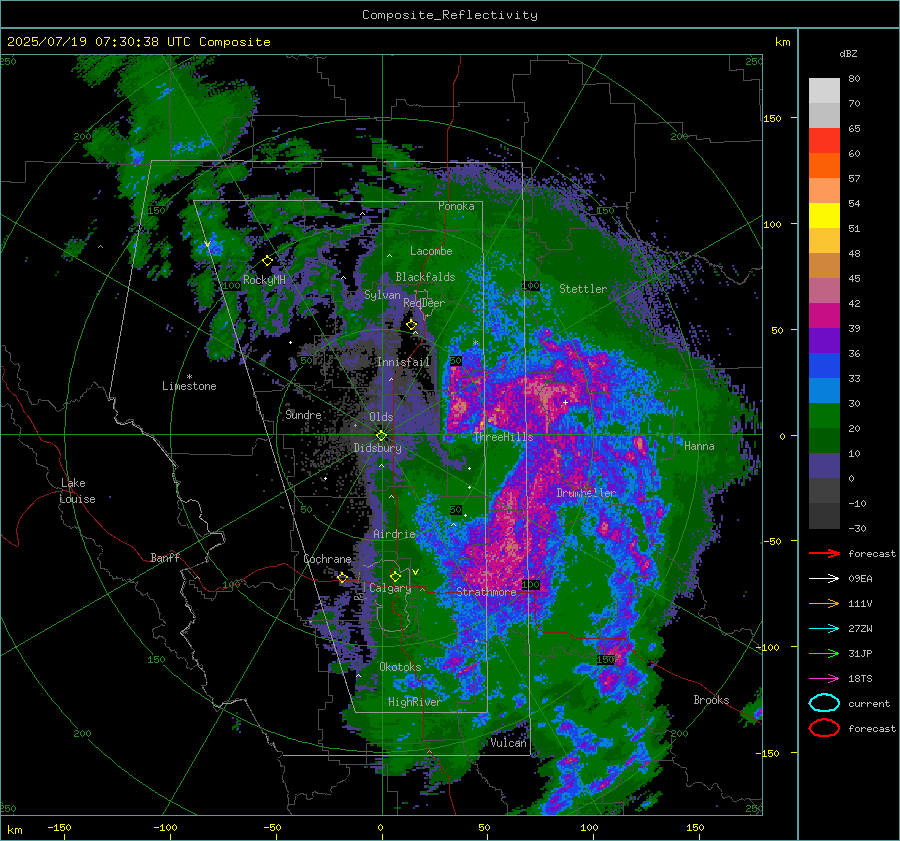
Task: Click the Innisfail map label
Action: tap(403, 362)
